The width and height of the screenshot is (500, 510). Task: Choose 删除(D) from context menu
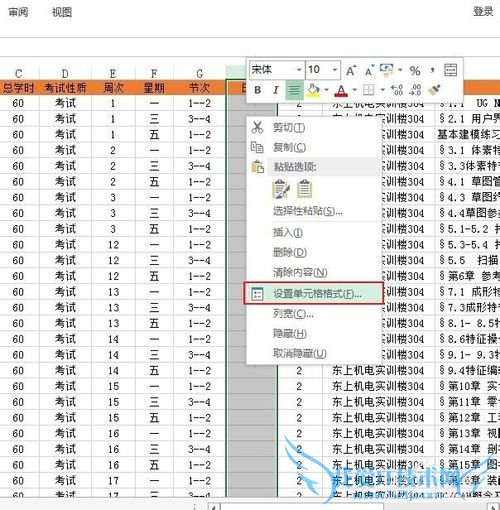pyautogui.click(x=290, y=252)
